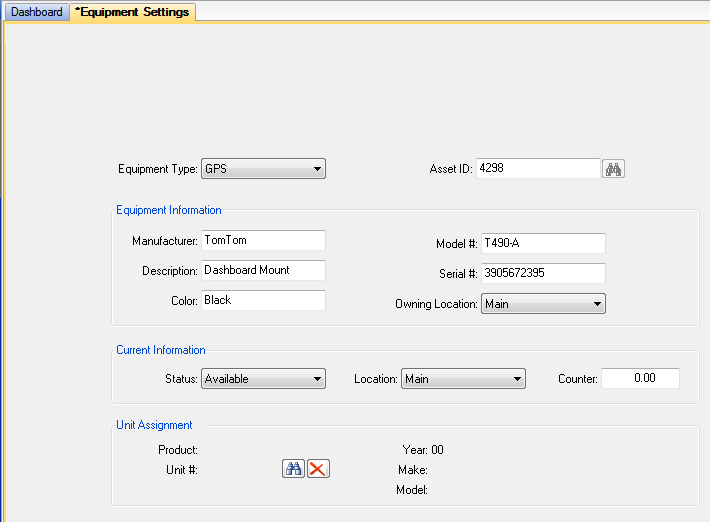Select the Equipment Settings tab

pos(132,12)
